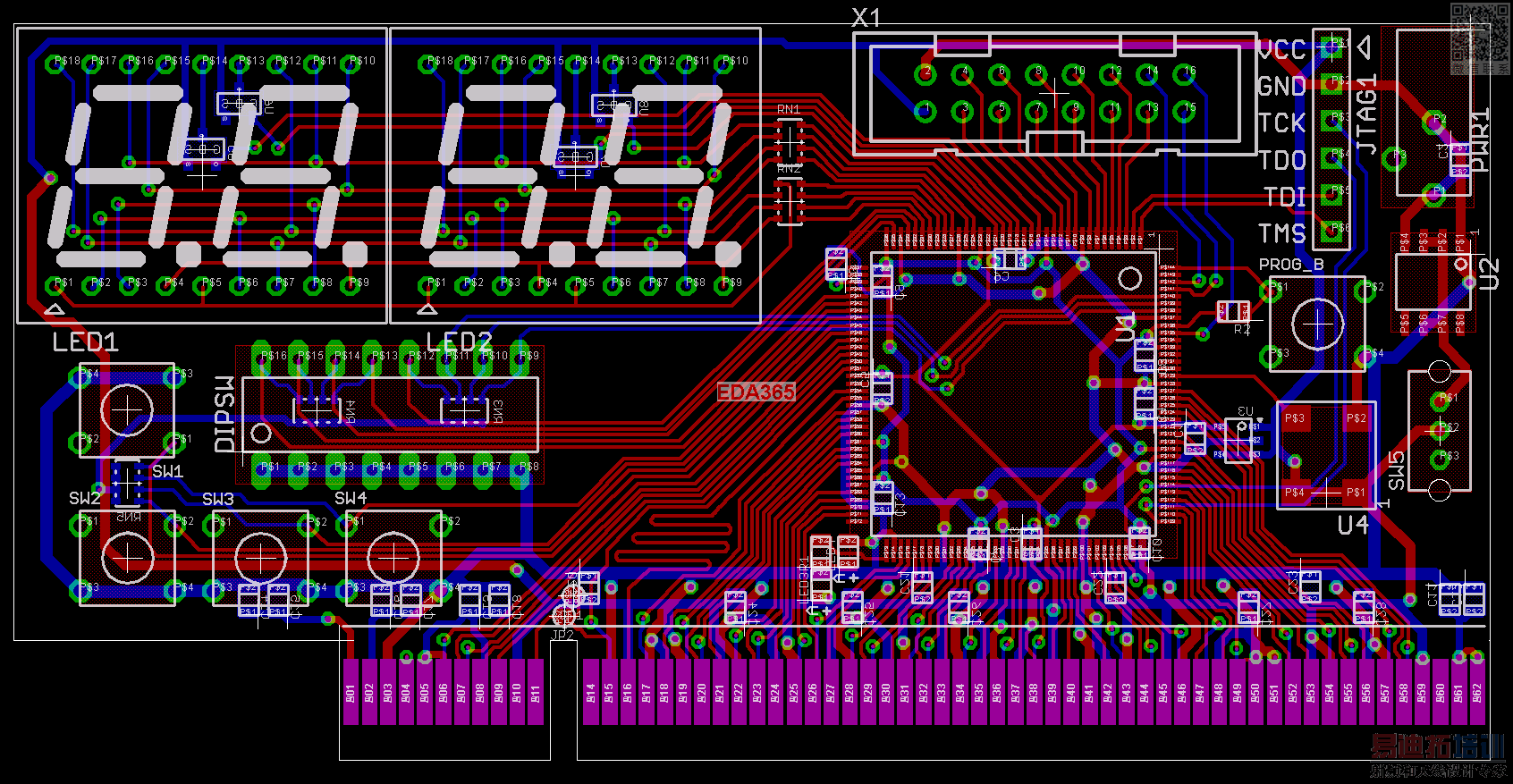Click the SW4 push-button center circle

pyautogui.click(x=393, y=558)
